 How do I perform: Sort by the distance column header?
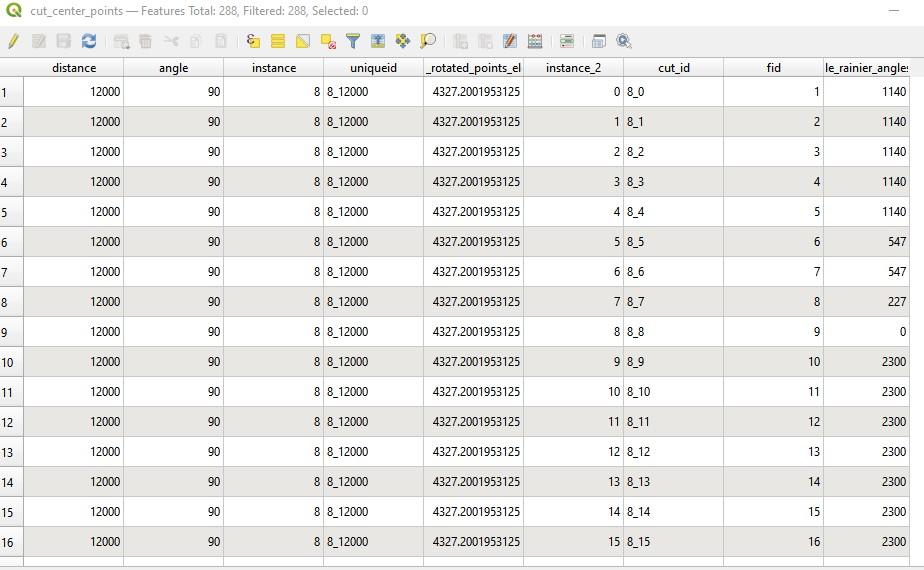(74, 68)
